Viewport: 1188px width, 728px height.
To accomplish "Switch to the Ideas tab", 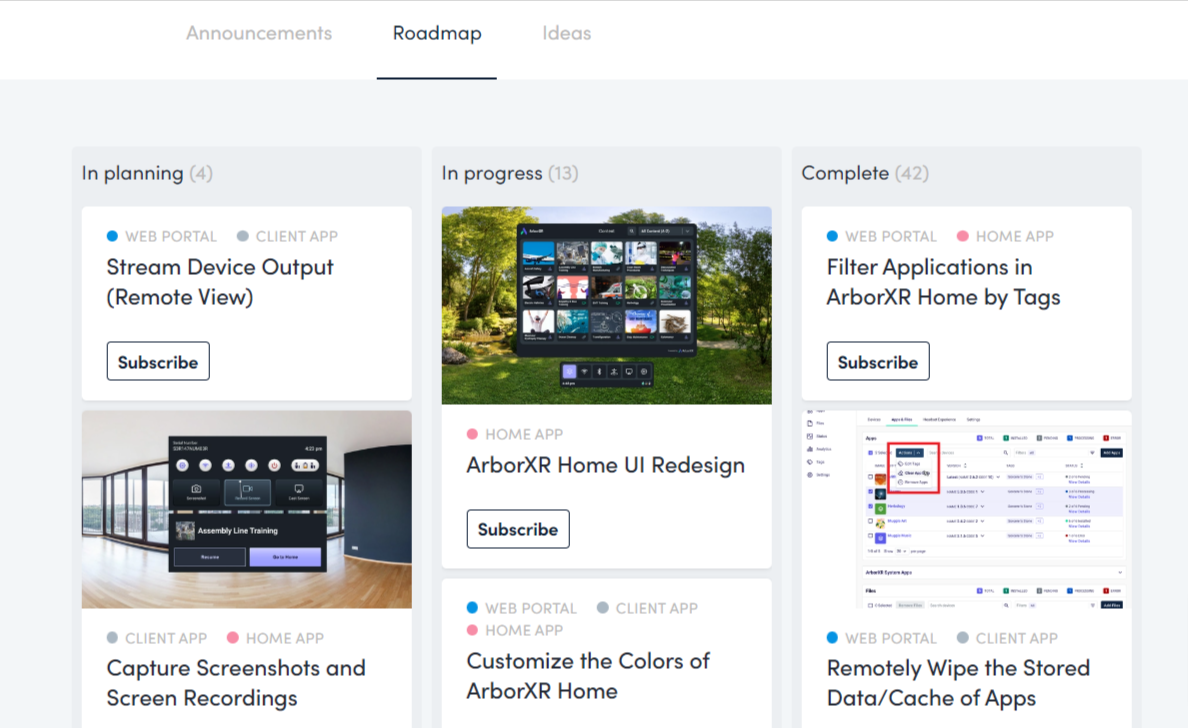I will tap(567, 33).
